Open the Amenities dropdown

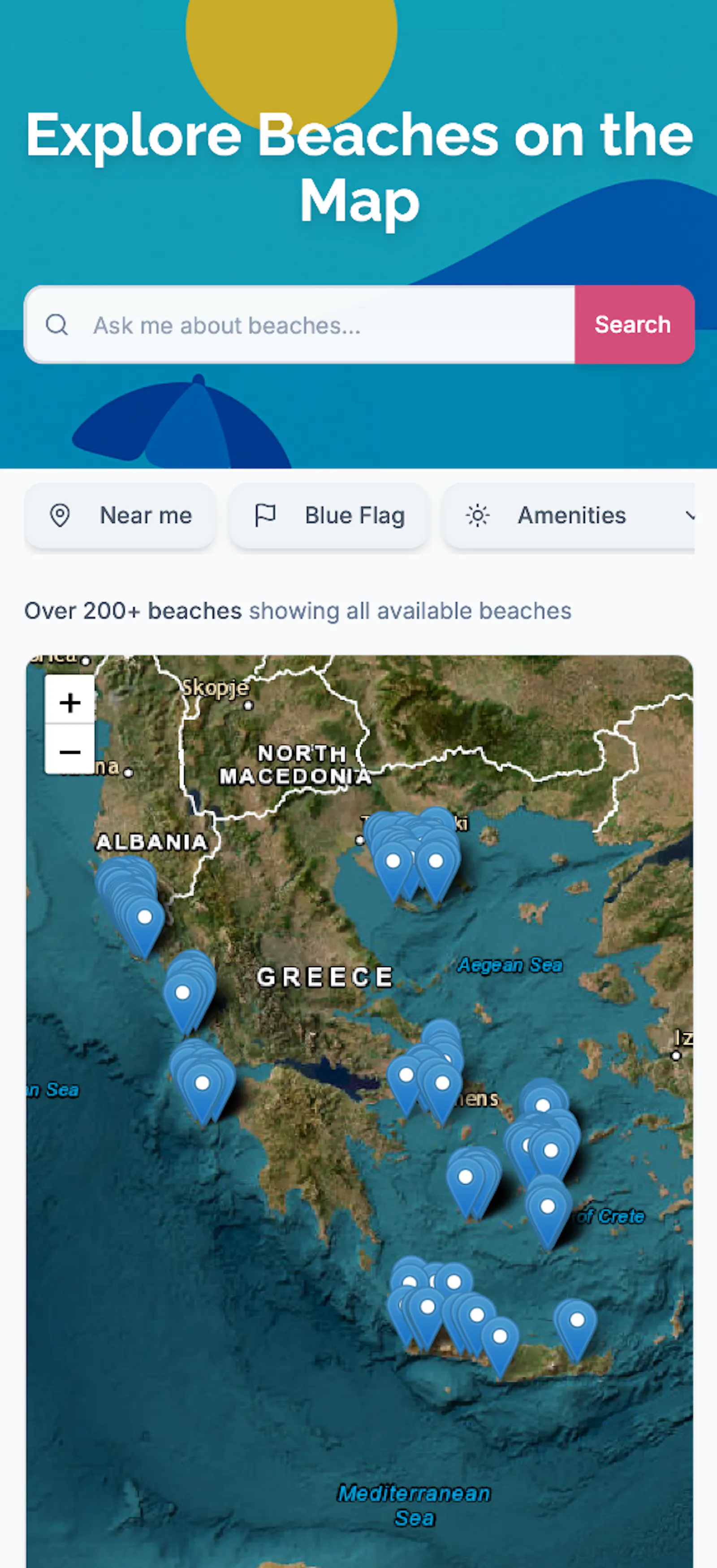[569, 515]
